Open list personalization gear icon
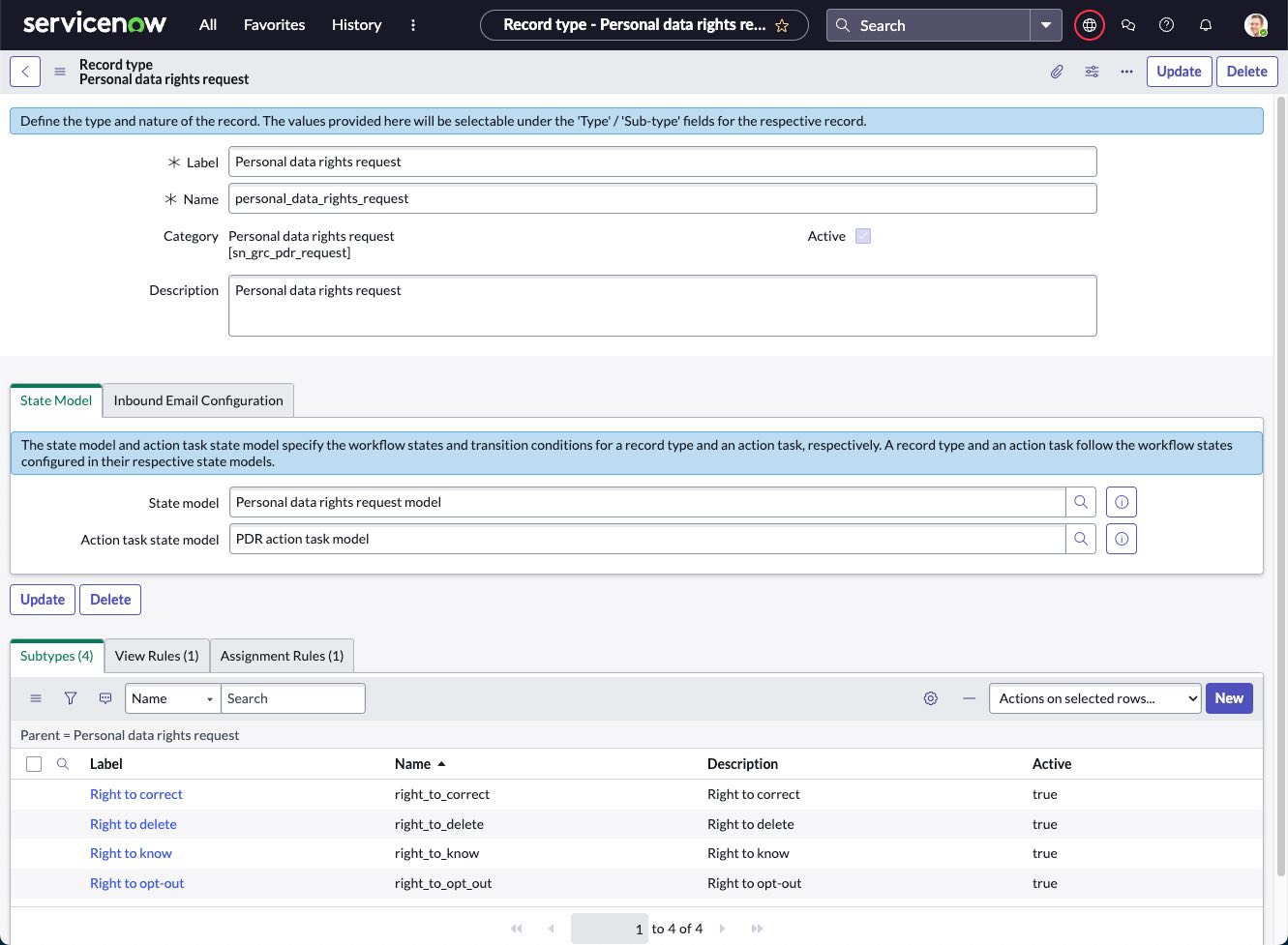This screenshot has width=1288, height=945. click(930, 698)
